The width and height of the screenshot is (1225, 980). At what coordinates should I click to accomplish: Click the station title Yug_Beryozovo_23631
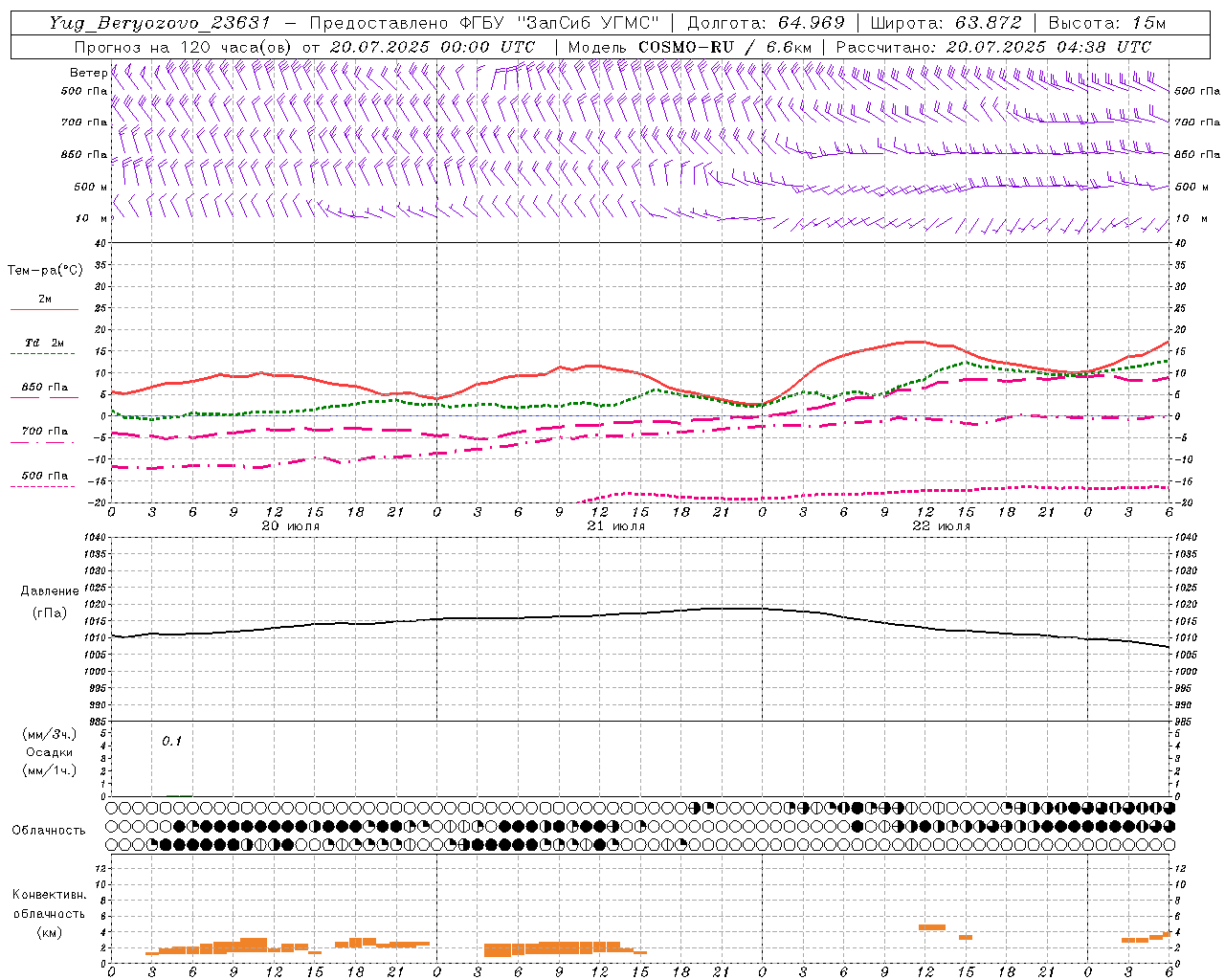click(x=160, y=23)
